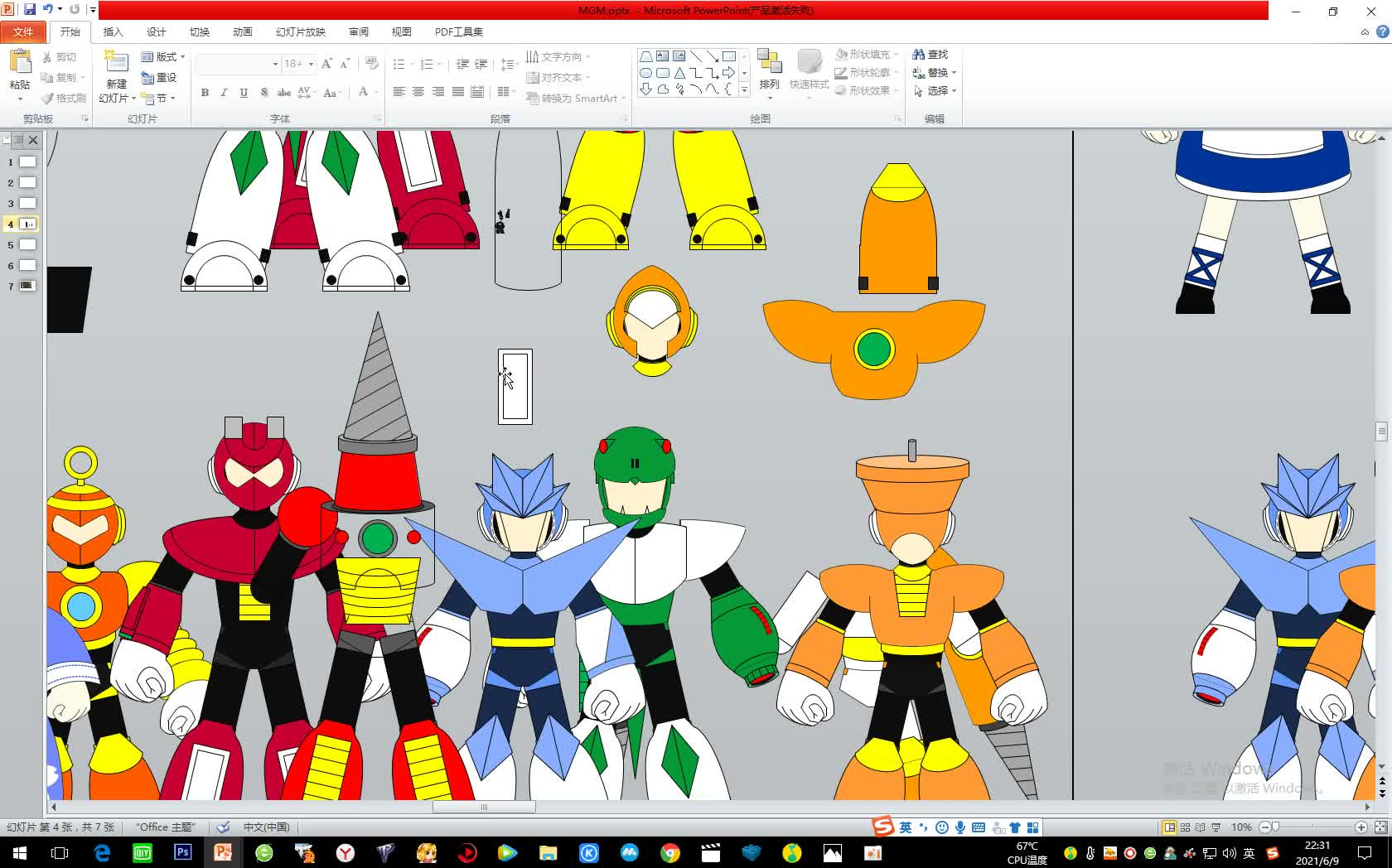Open the 版式 layout dropdown
Screen dimensions: 1392x868
pyautogui.click(x=162, y=57)
